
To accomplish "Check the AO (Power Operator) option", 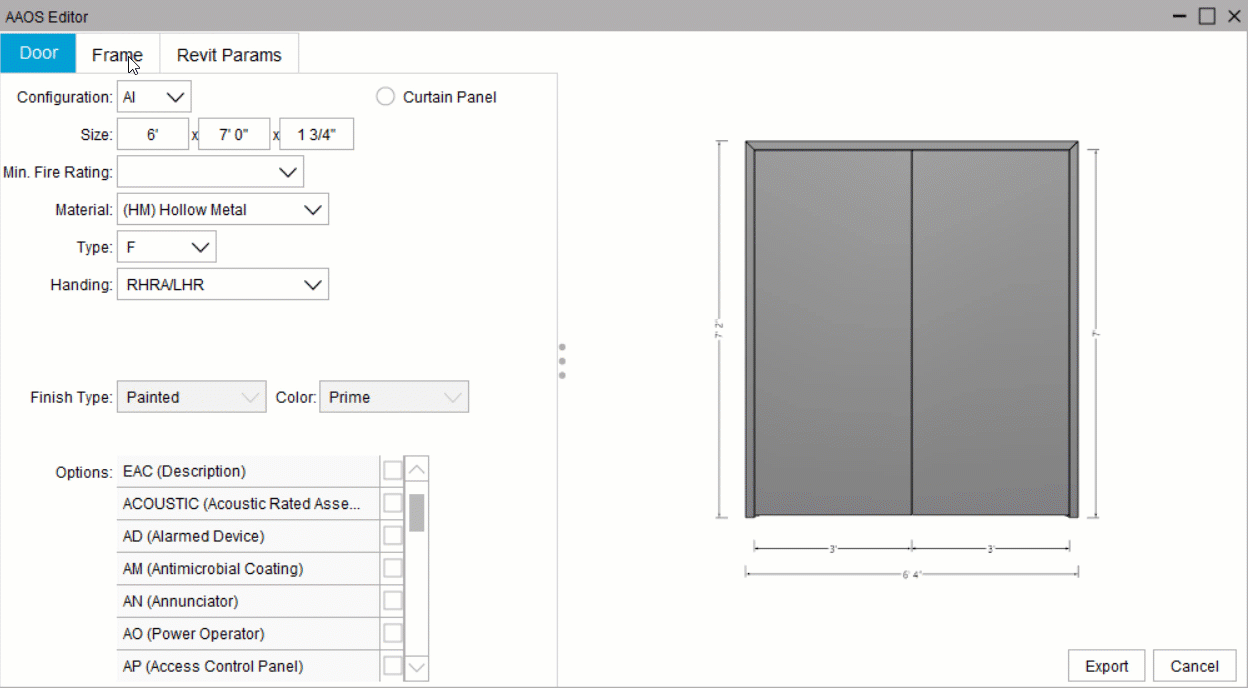I will (x=392, y=633).
